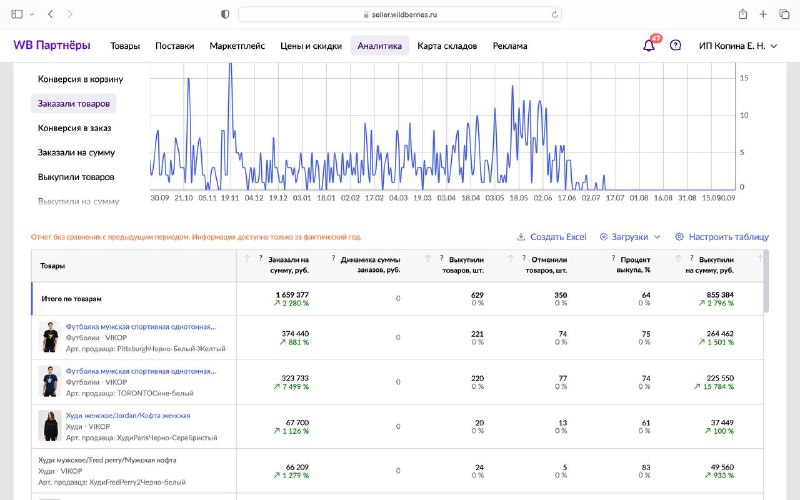Sort by Выкупили на сумму column arrow
The image size is (800, 500).
tap(678, 259)
